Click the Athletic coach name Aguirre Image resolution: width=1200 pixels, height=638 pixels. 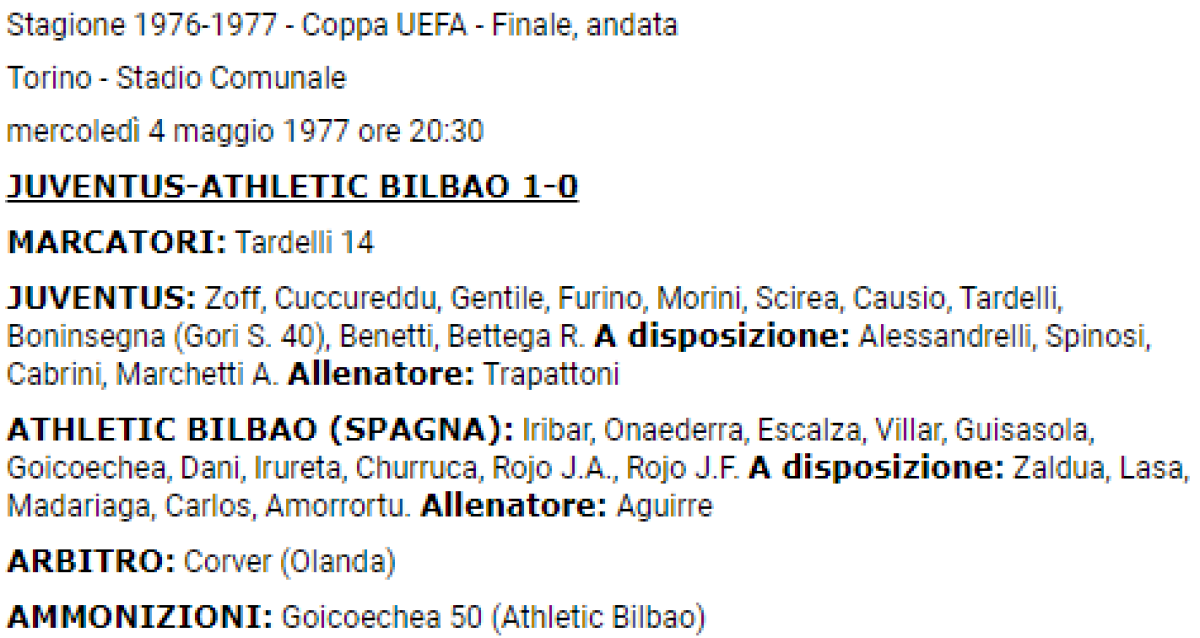pos(664,507)
